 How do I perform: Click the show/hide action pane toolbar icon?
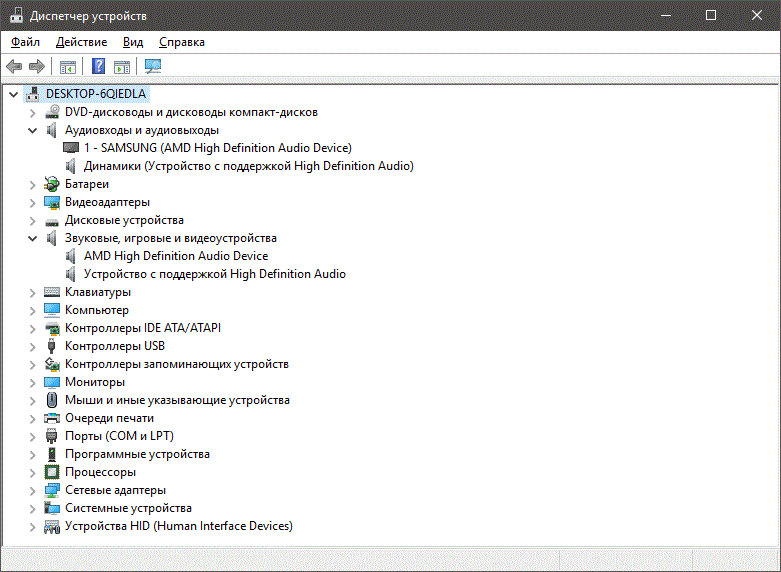[122, 66]
